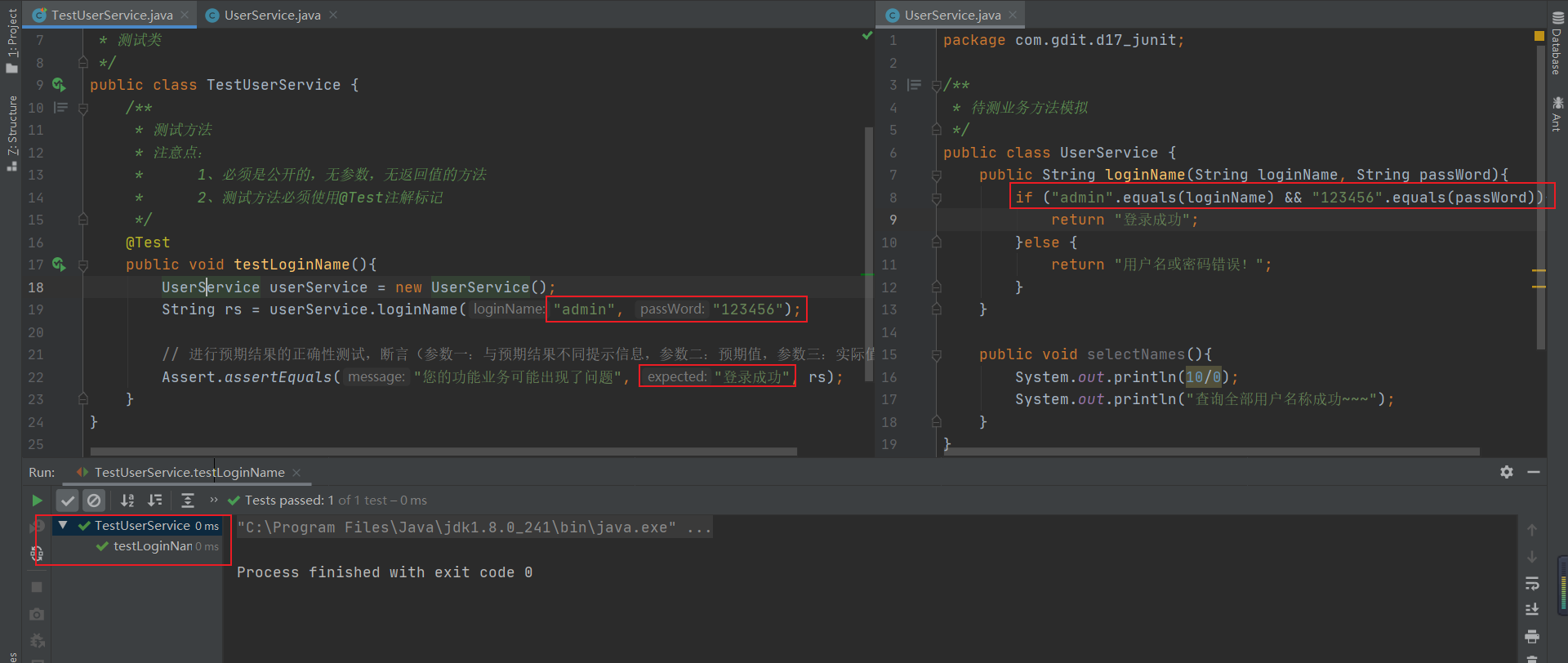1568x663 pixels.
Task: Collapse loginName method fold in UserService
Action: (x=937, y=175)
